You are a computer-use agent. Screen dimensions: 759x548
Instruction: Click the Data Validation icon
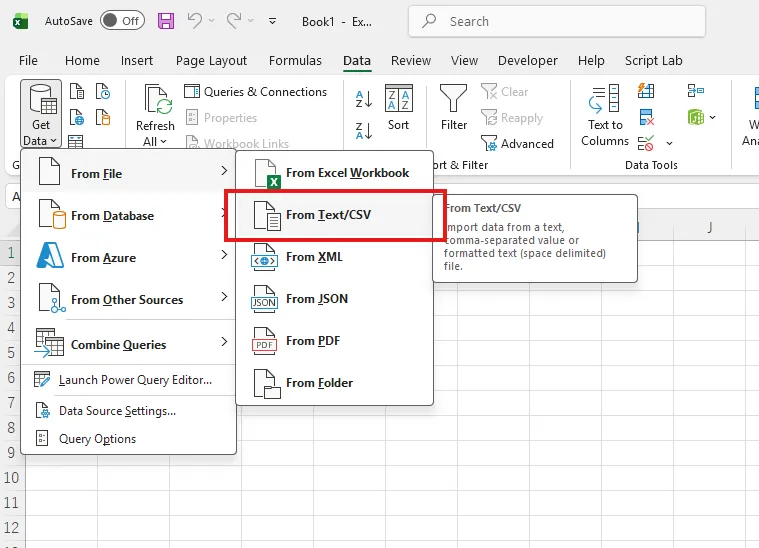click(646, 143)
